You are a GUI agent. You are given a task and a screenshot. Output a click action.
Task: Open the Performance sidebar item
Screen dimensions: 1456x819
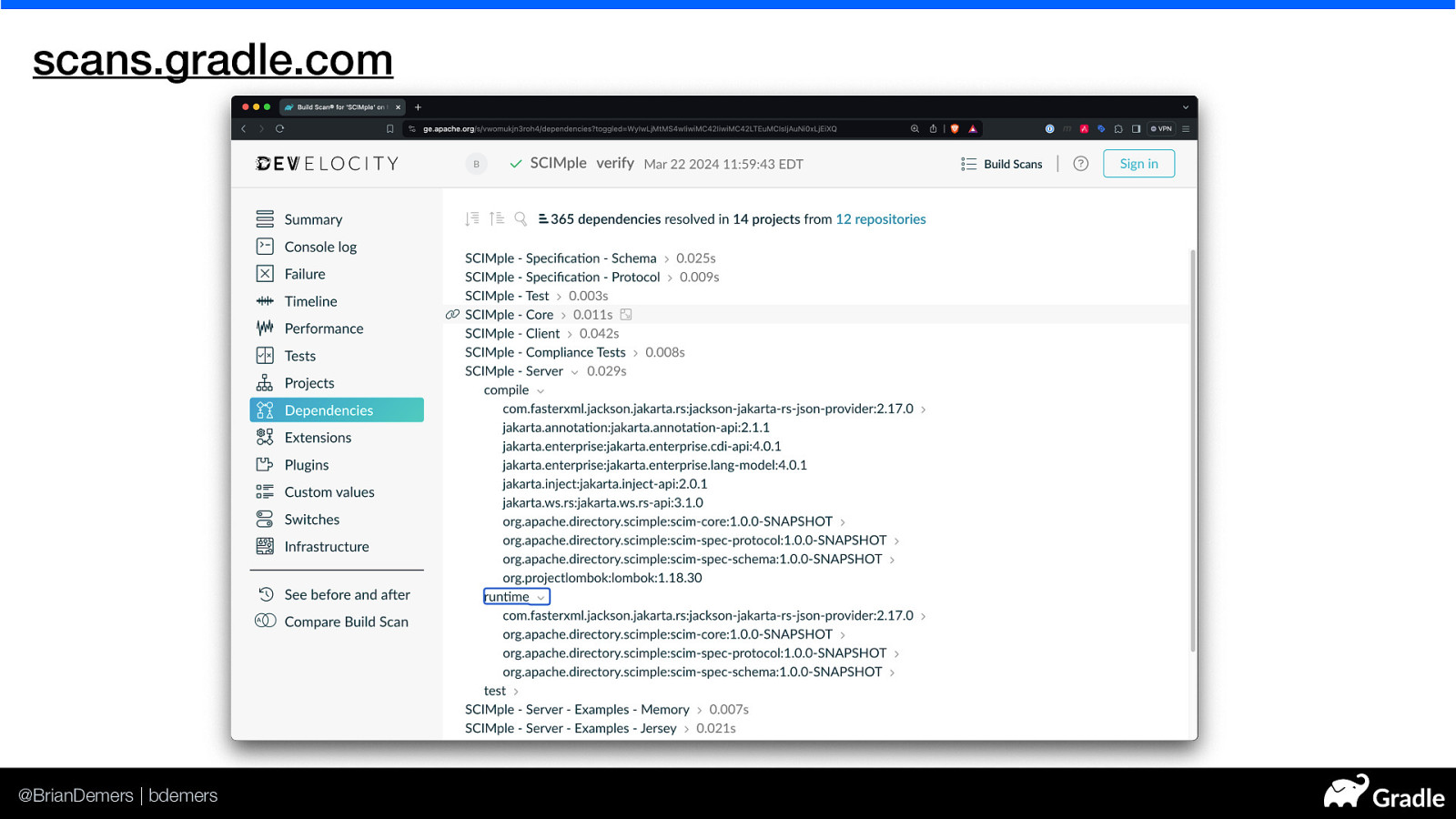(323, 329)
